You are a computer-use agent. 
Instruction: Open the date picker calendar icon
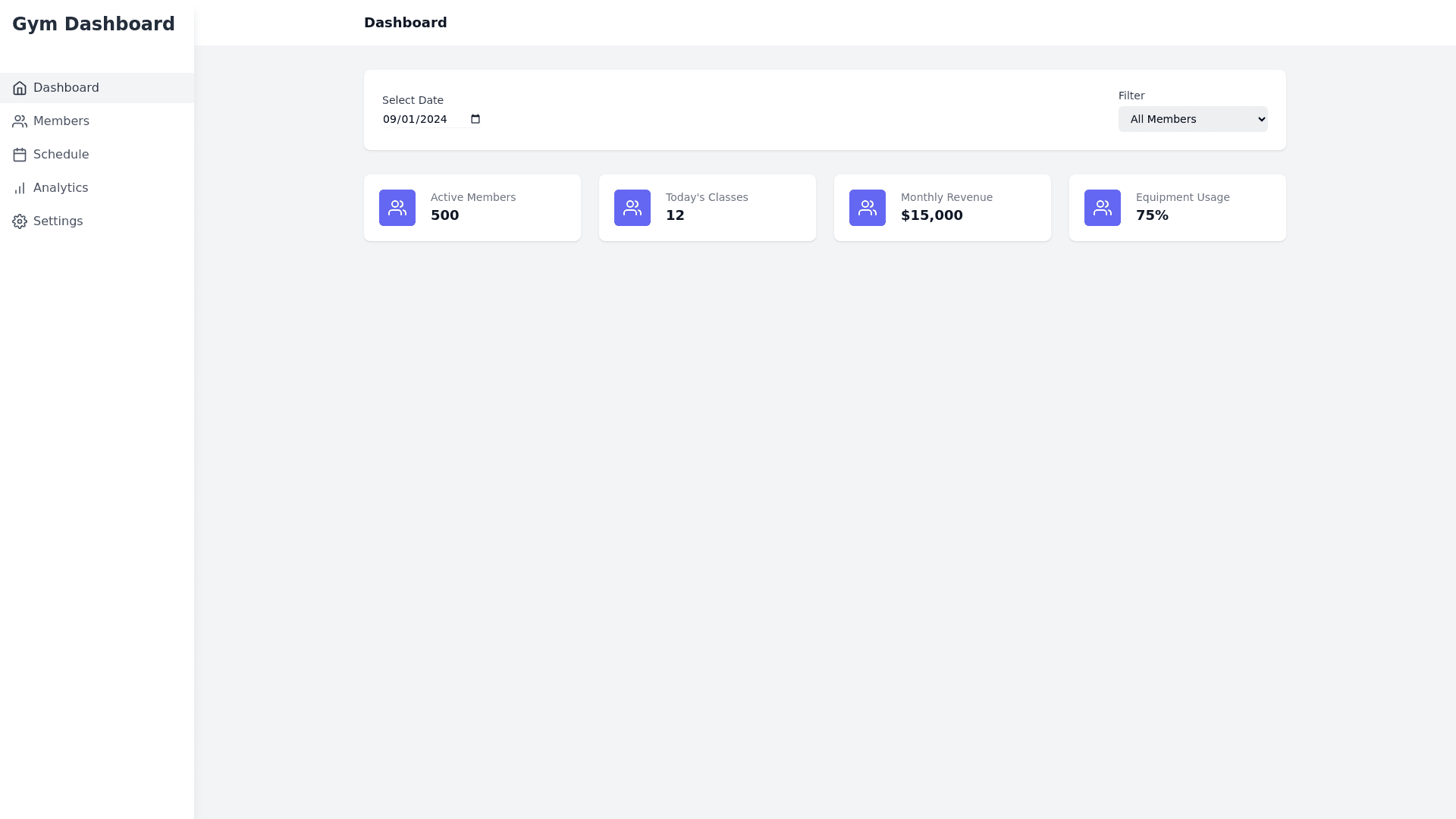tap(475, 119)
